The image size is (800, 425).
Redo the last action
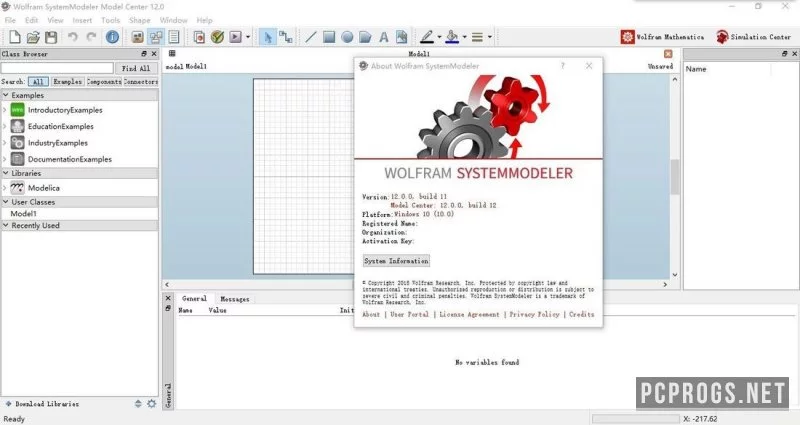point(91,37)
